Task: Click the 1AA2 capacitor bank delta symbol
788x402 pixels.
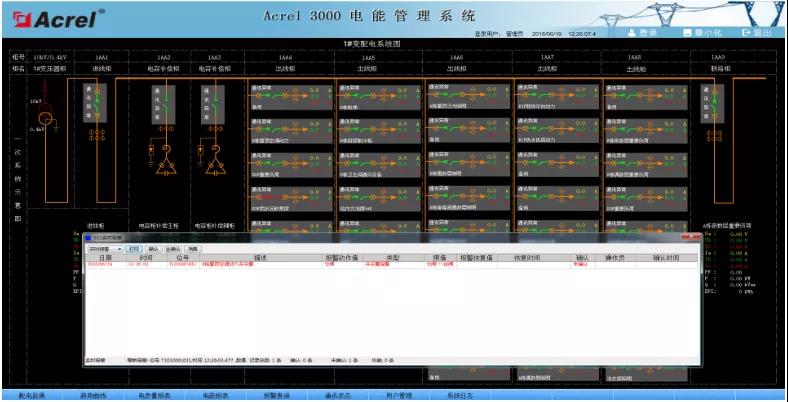Action: (x=165, y=167)
